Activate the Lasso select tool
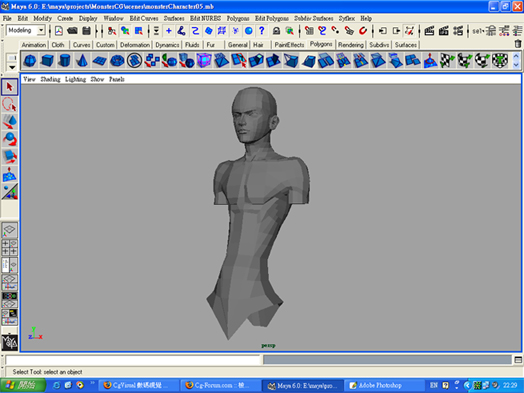The width and height of the screenshot is (524, 393). pos(9,105)
